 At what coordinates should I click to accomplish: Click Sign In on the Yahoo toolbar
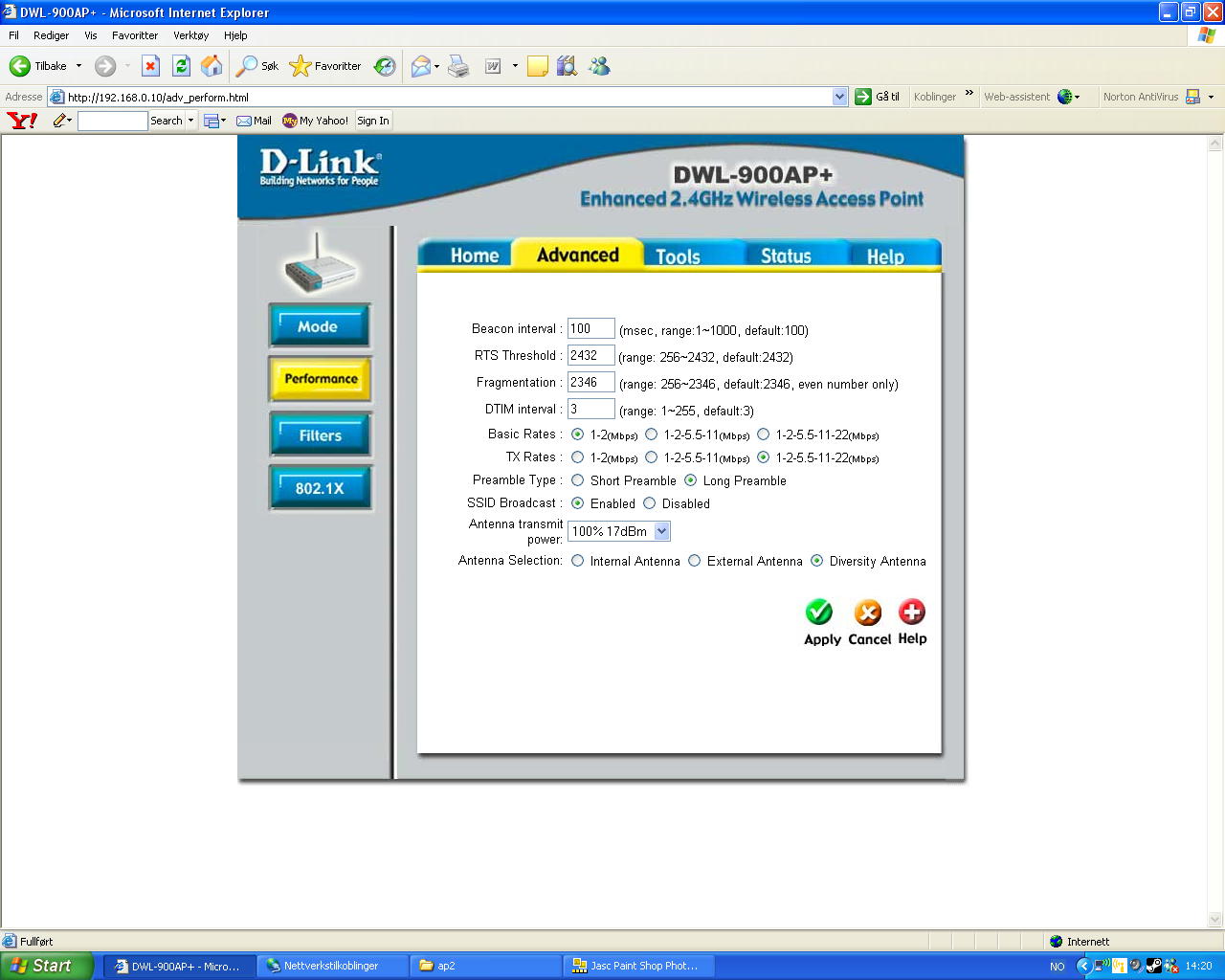click(373, 121)
